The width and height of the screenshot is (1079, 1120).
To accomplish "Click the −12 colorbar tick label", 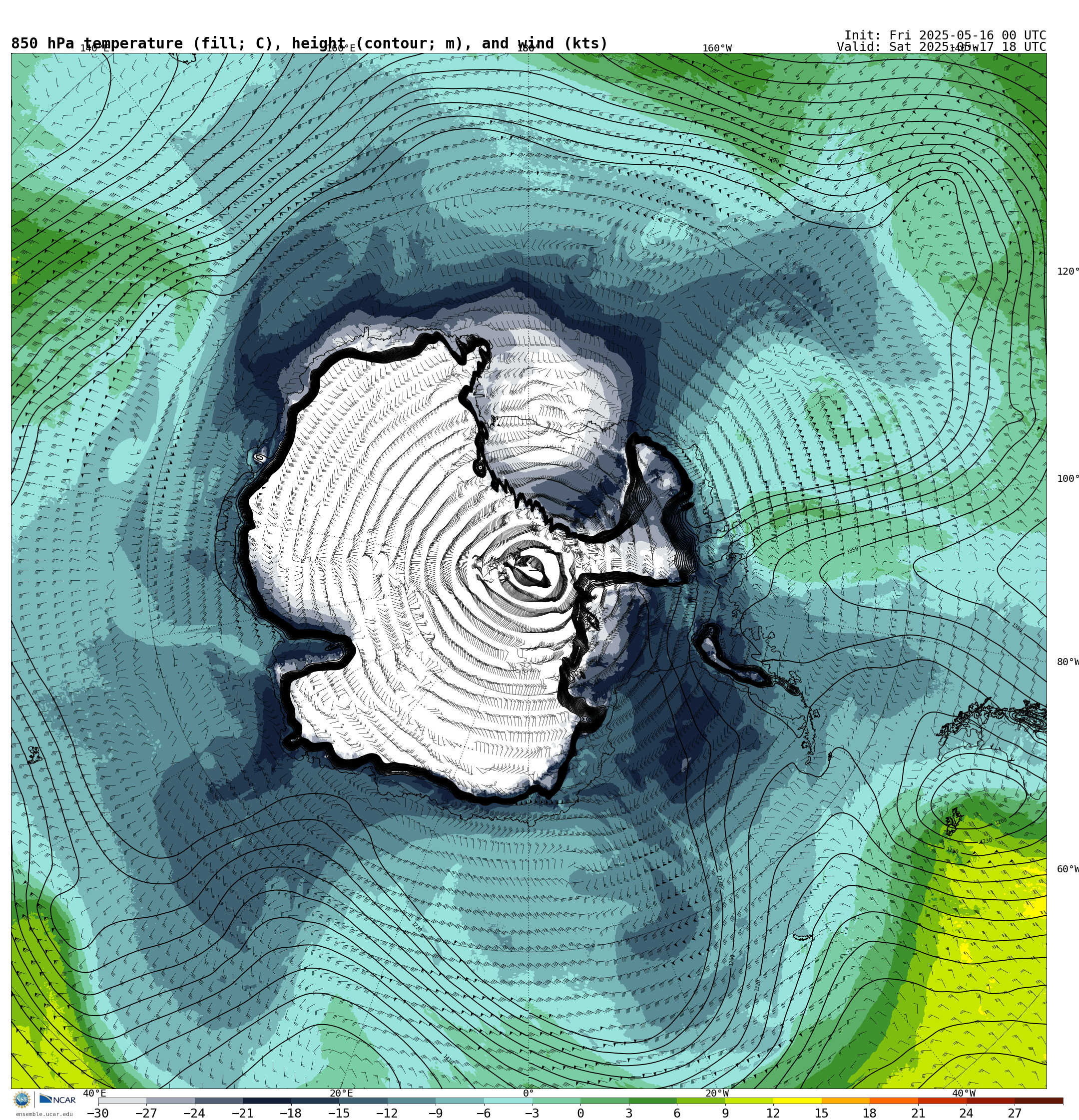I will click(387, 1113).
